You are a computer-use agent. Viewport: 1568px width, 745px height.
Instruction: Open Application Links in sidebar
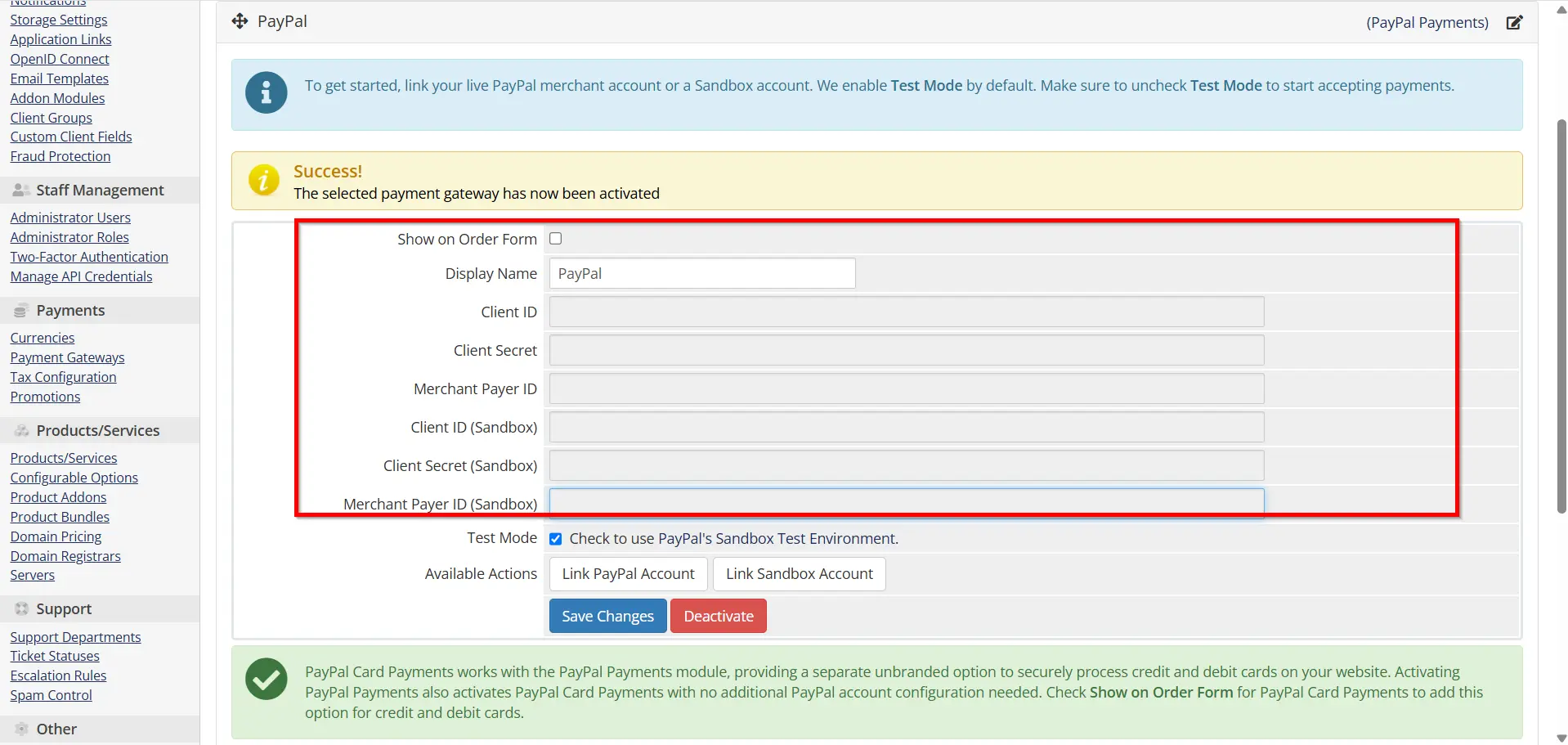pyautogui.click(x=60, y=39)
